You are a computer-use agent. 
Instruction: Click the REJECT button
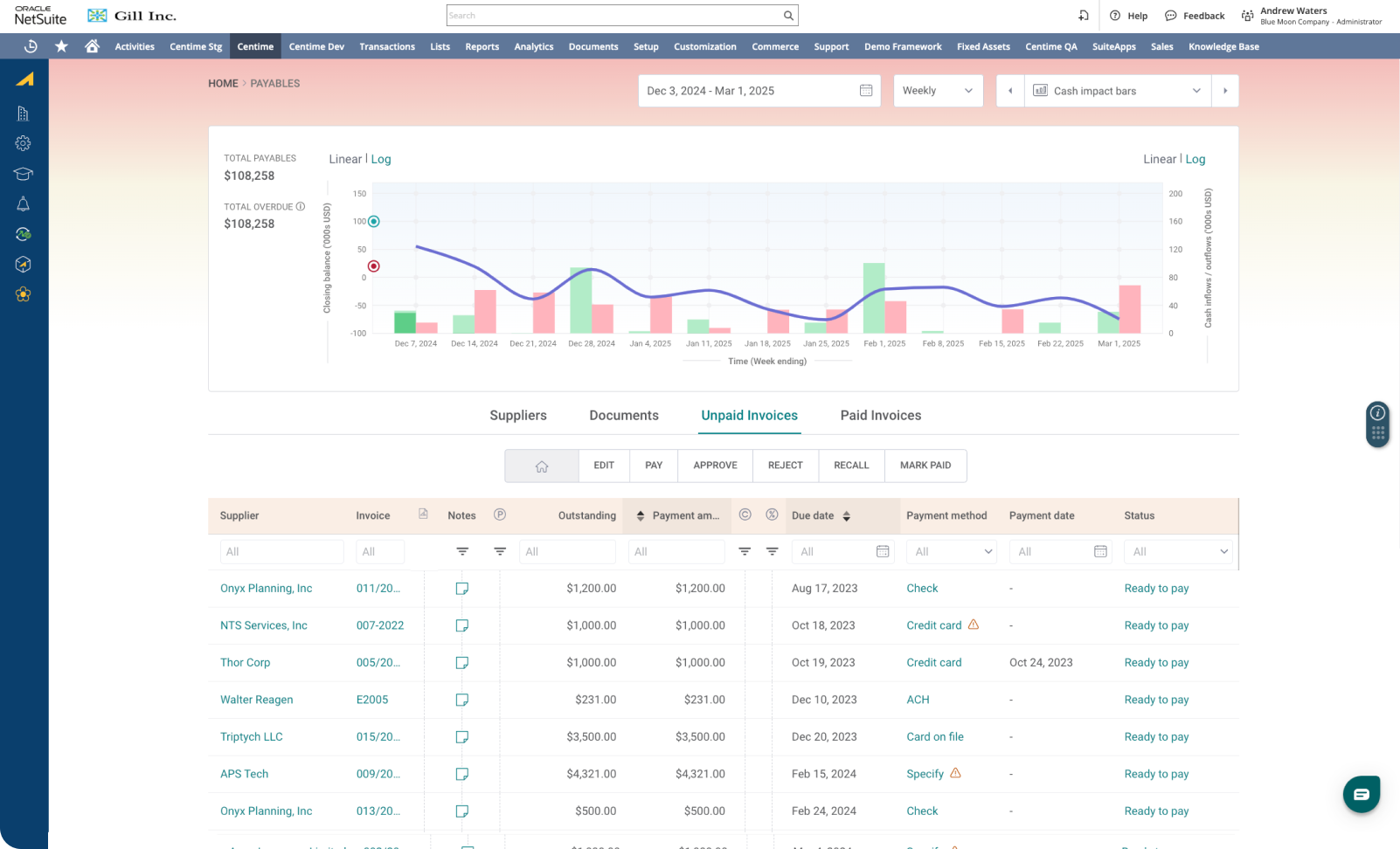(786, 466)
